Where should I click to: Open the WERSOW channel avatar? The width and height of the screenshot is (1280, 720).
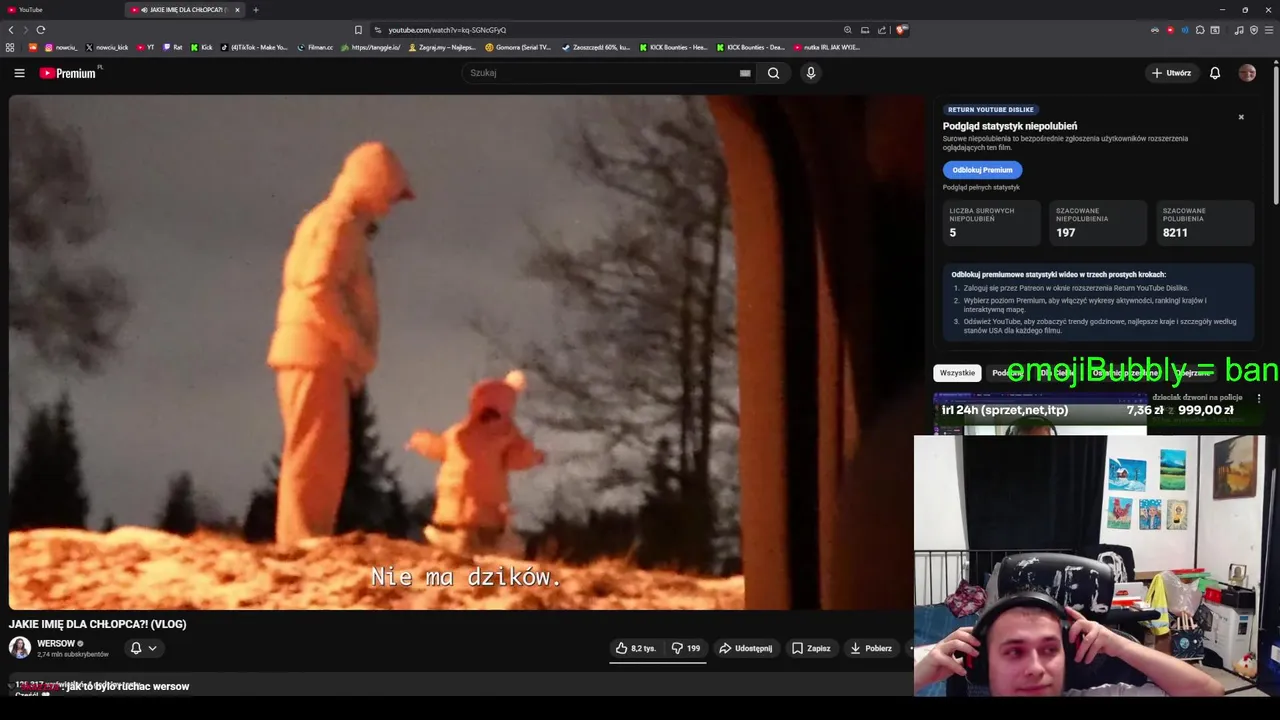click(20, 648)
